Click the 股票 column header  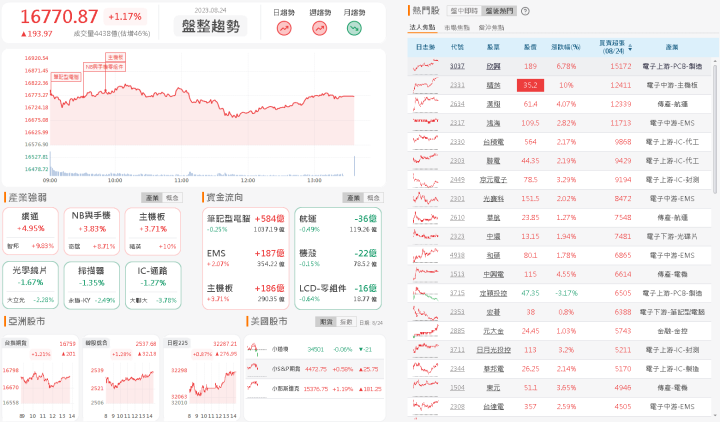[493, 47]
